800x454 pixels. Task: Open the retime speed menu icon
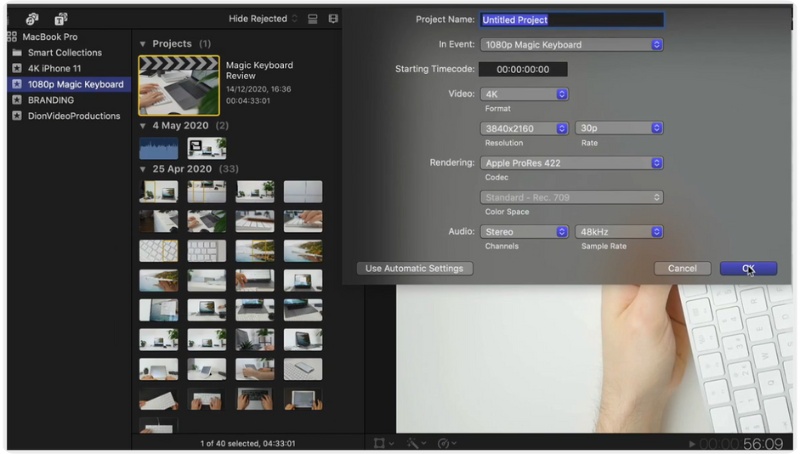[x=446, y=443]
